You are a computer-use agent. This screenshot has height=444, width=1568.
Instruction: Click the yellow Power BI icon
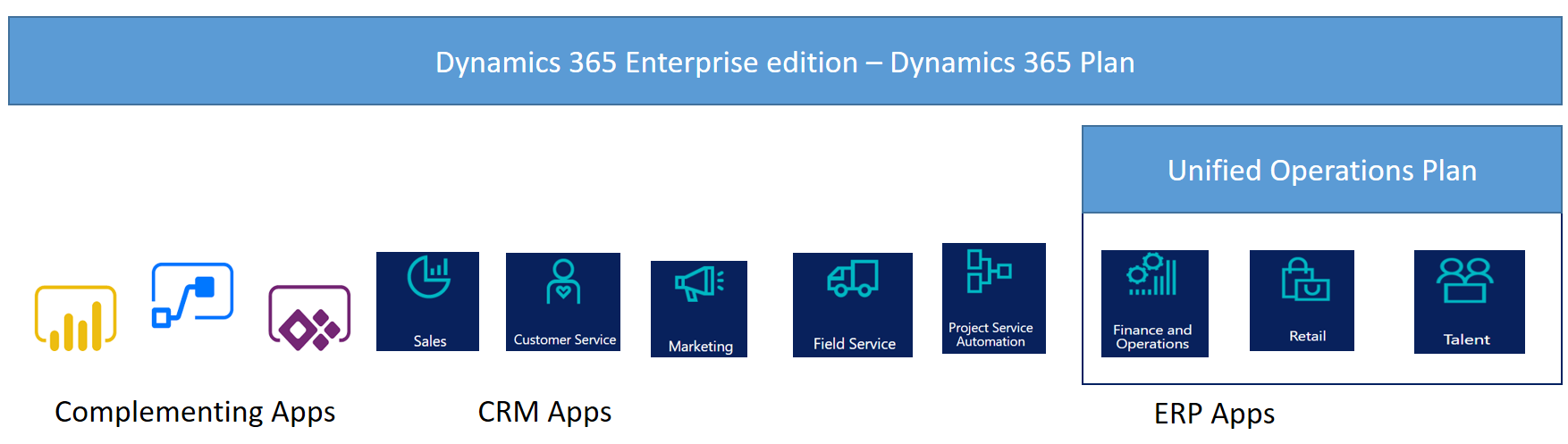click(76, 318)
